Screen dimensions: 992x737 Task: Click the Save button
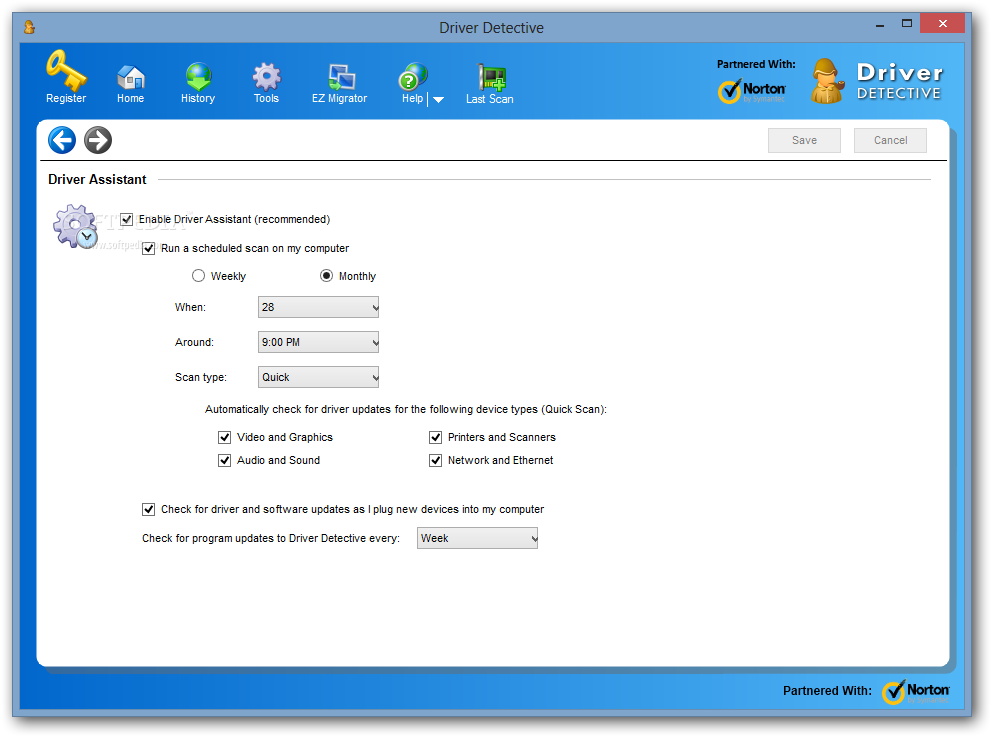pyautogui.click(x=804, y=140)
